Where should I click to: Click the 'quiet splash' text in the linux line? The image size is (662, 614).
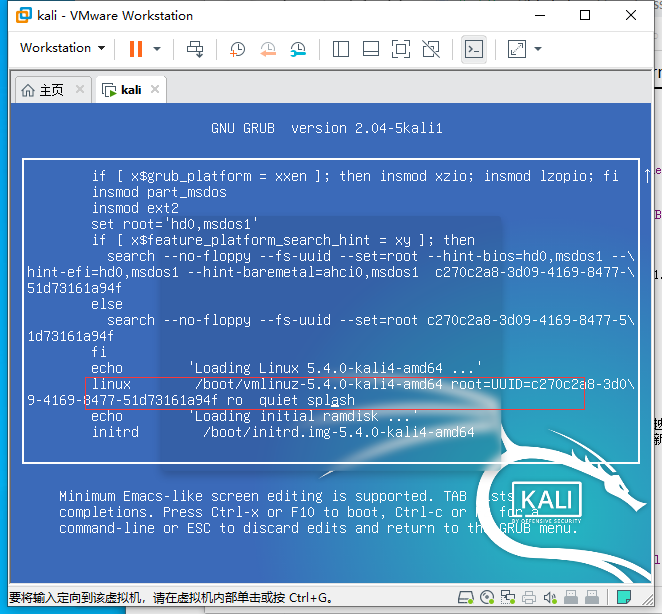(307, 400)
